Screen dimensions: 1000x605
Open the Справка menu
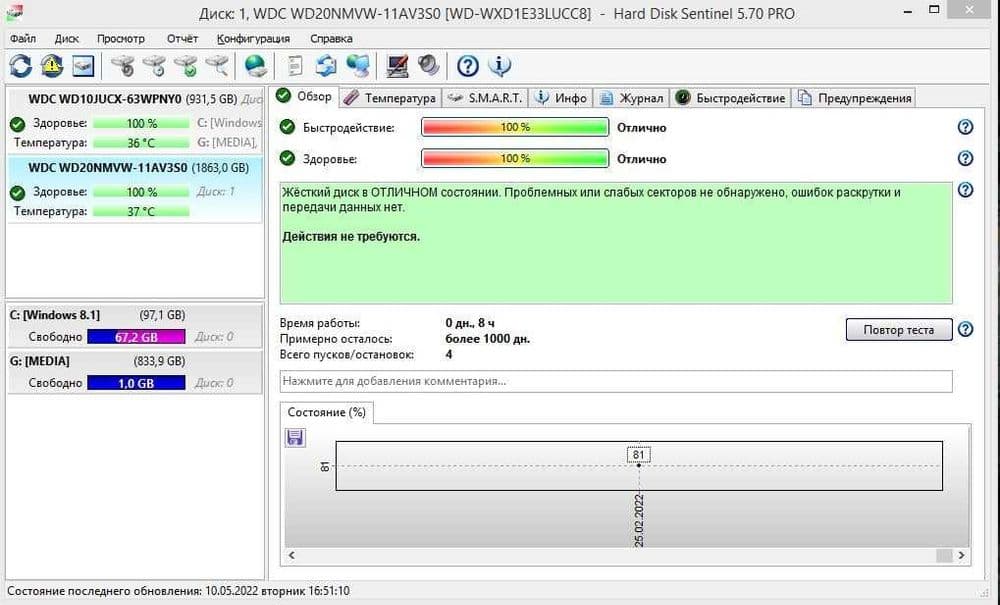coord(331,38)
